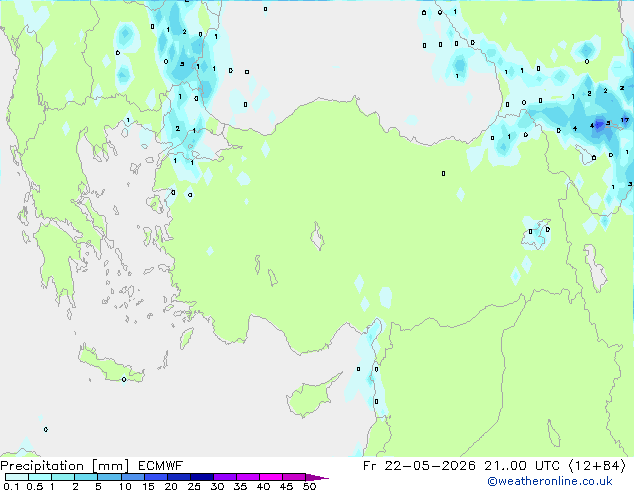The width and height of the screenshot is (634, 490).
Task: Click the island of Crete on map
Action: [x=111, y=364]
